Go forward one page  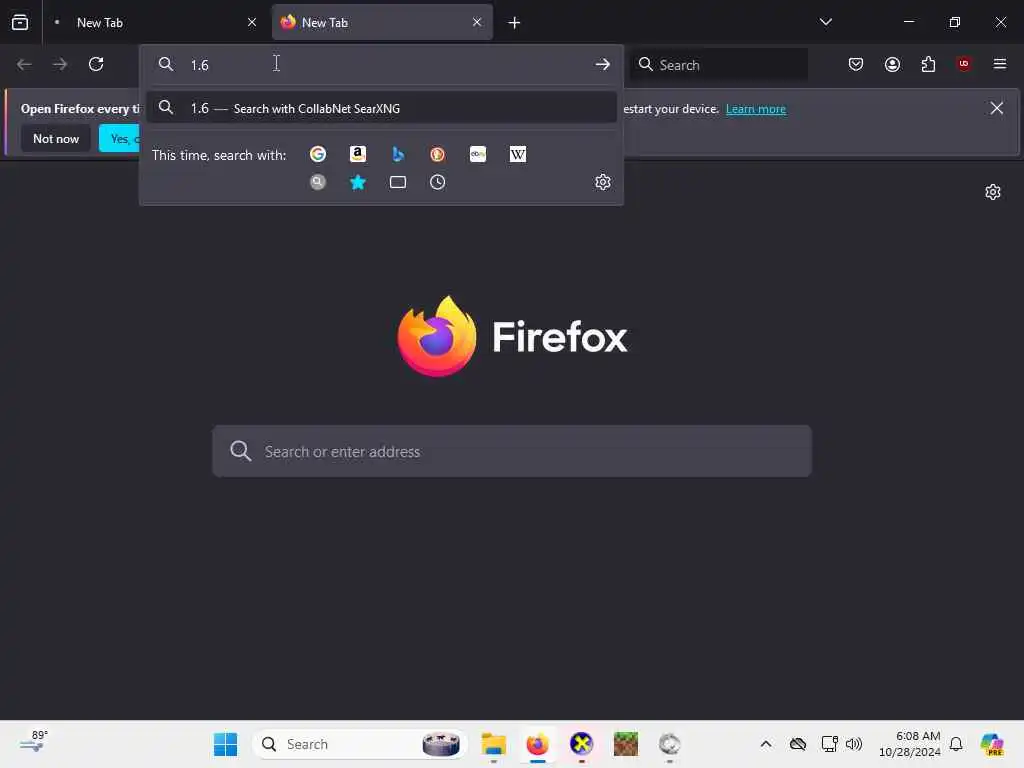[60, 64]
